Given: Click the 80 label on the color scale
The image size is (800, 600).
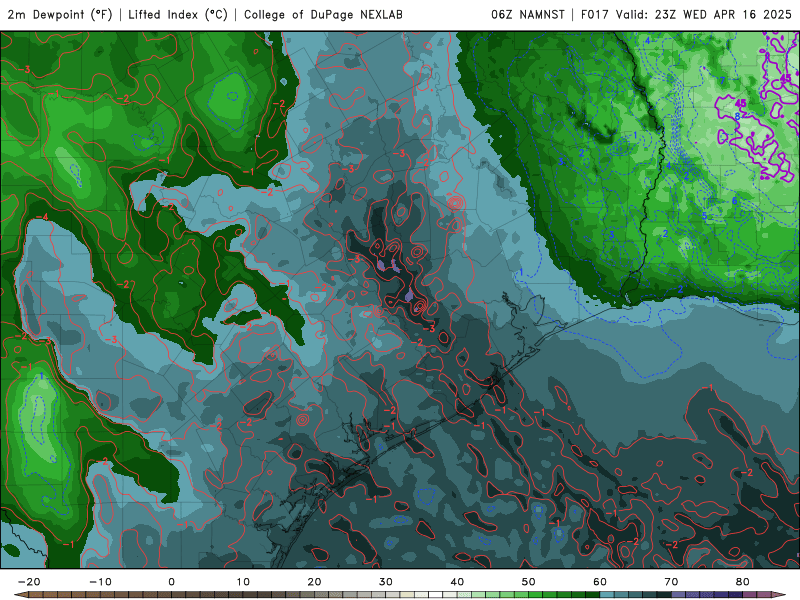Looking at the screenshot, I should tap(743, 582).
